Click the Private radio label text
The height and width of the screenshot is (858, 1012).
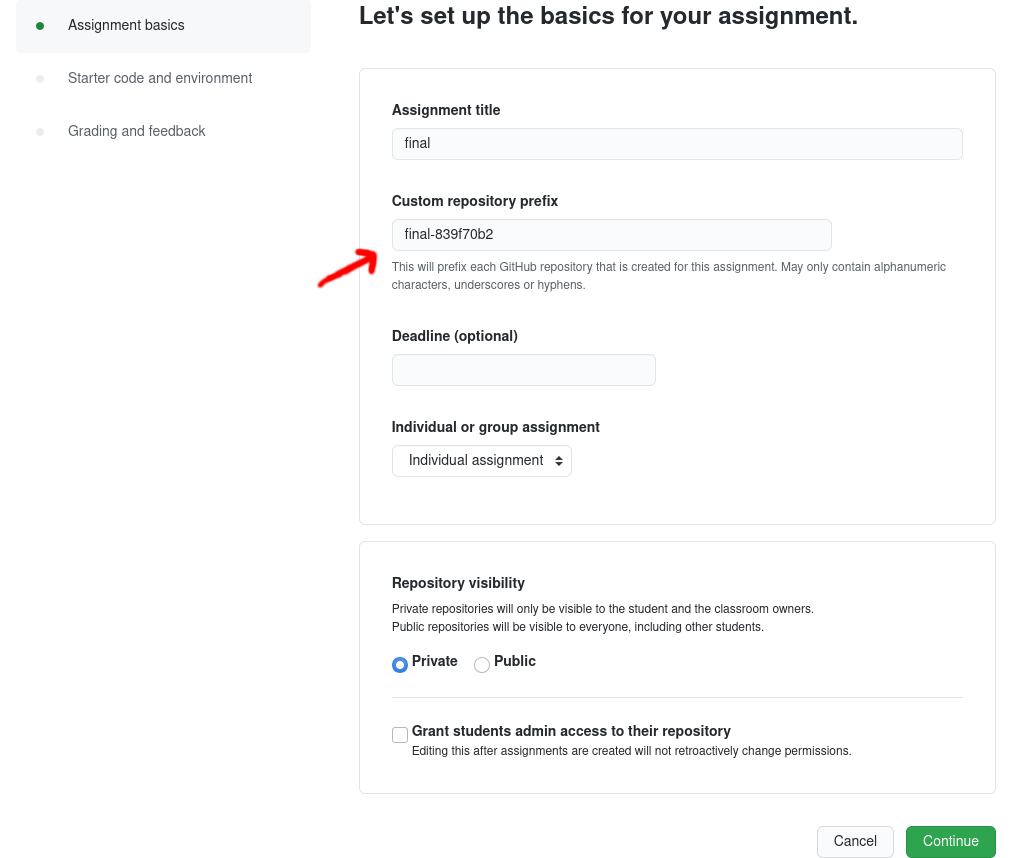click(435, 661)
